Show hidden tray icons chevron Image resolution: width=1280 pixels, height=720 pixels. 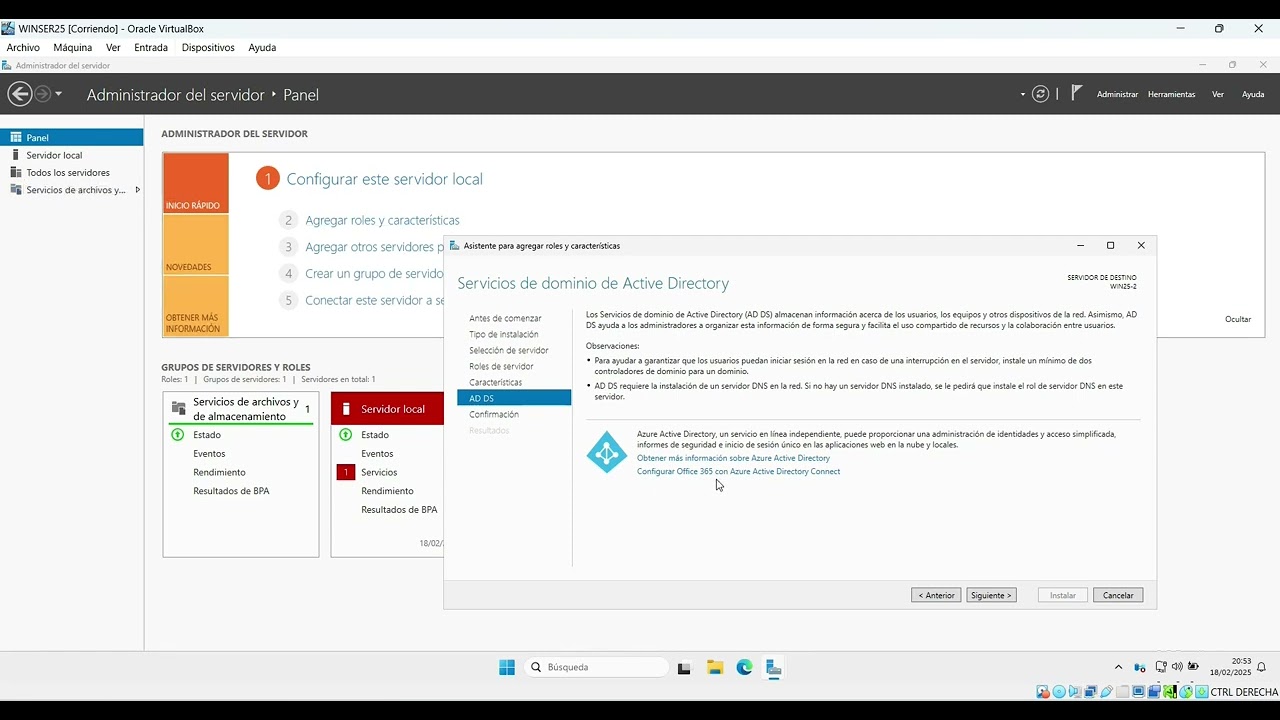[1118, 667]
